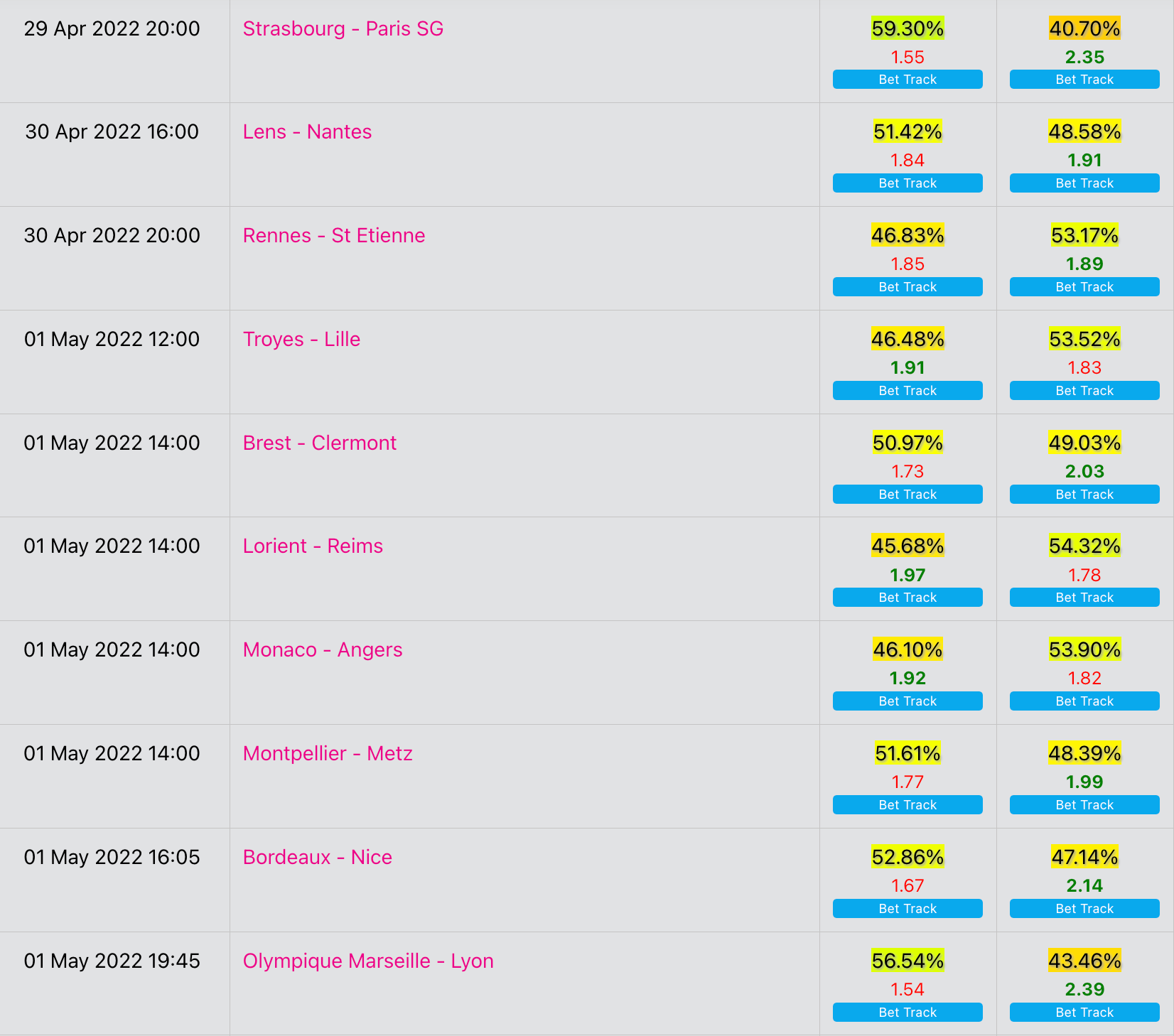Open the Lorient - Reims match link
The height and width of the screenshot is (1036, 1174).
pyautogui.click(x=313, y=546)
